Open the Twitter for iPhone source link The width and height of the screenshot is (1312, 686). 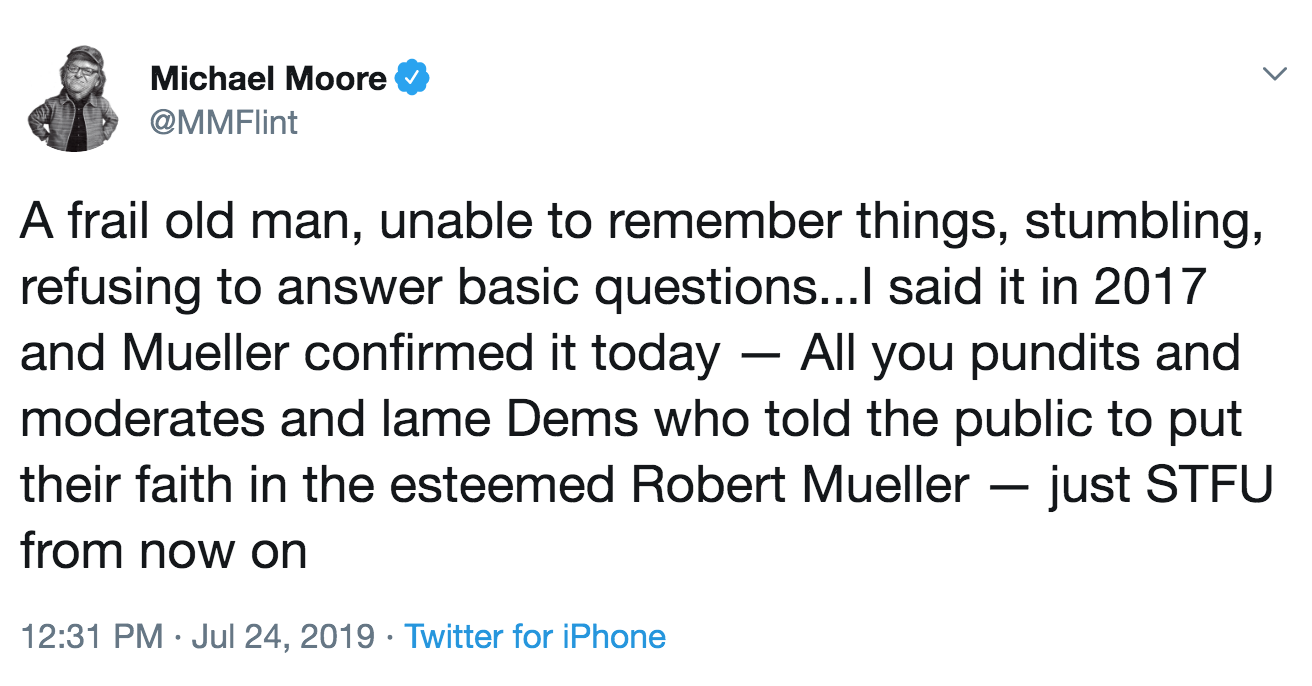[535, 637]
